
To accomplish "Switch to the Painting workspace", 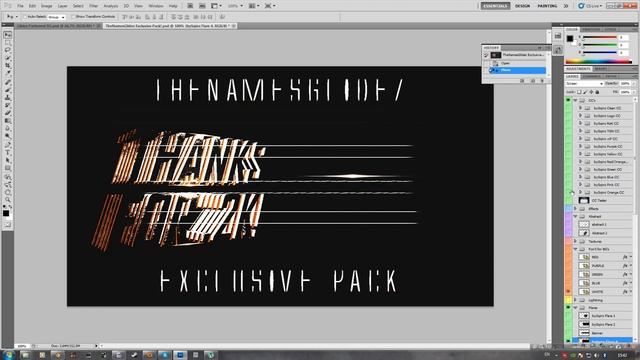I will 547,6.
